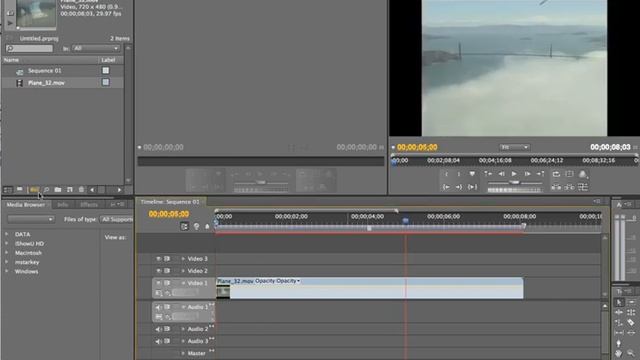640x360 pixels.
Task: Toggle Loop playback in Program monitor
Action: point(556,174)
